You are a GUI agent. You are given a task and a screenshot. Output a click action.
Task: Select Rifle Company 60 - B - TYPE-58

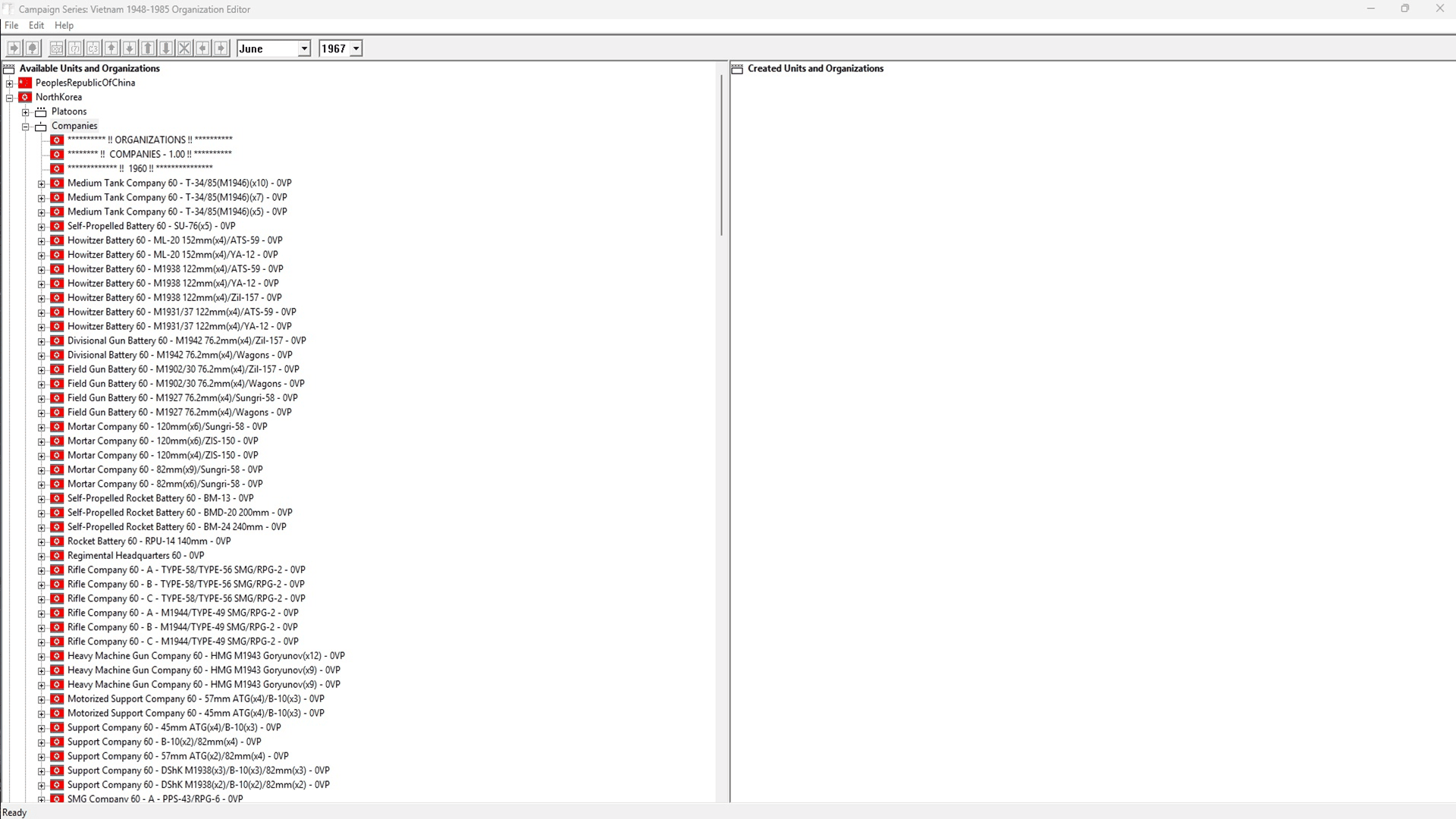tap(186, 585)
